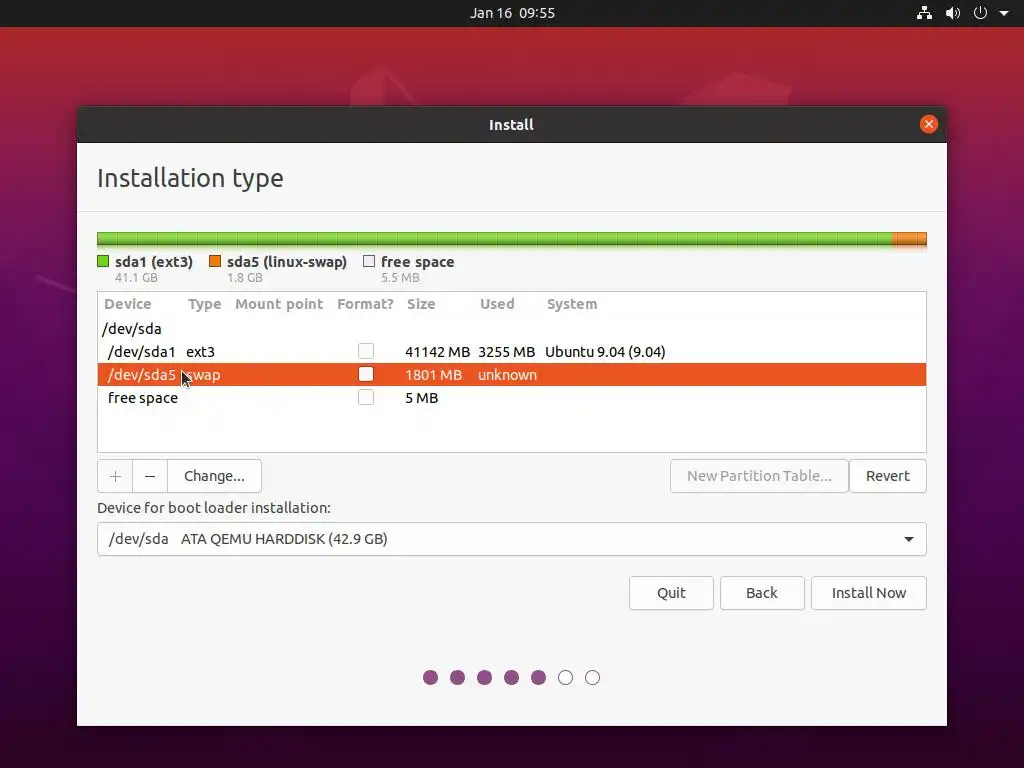The height and width of the screenshot is (768, 1024).
Task: Click the orange sda5 (linux-swap) legend swatch
Action: point(215,261)
